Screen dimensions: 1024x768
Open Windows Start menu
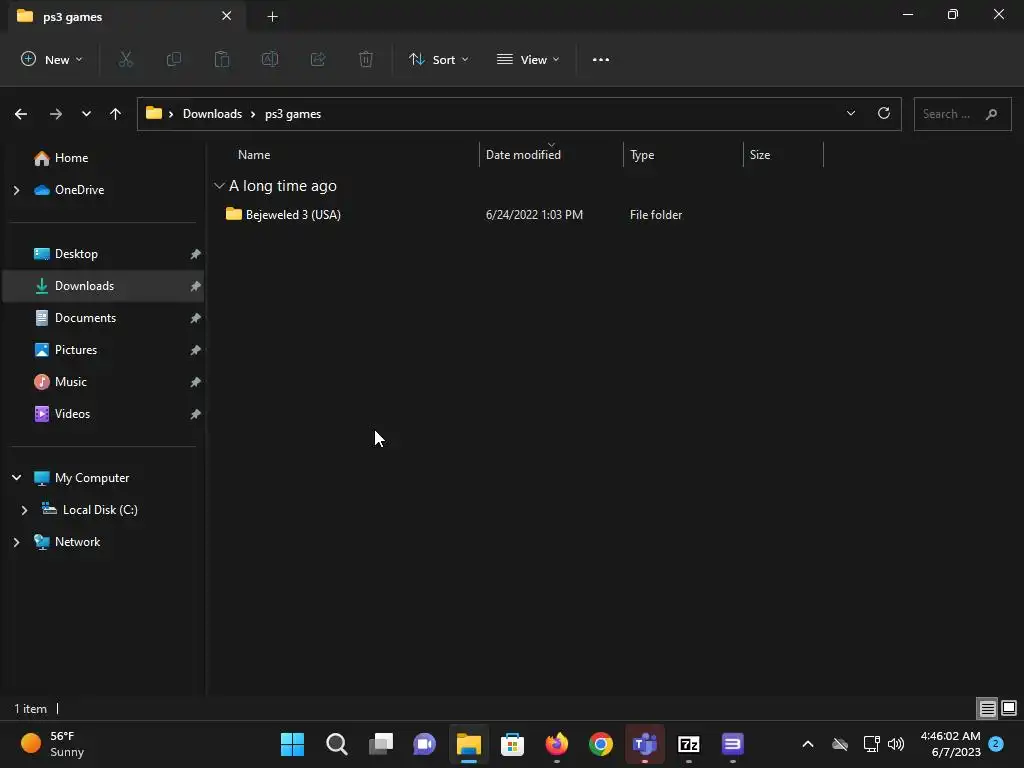[x=293, y=744]
